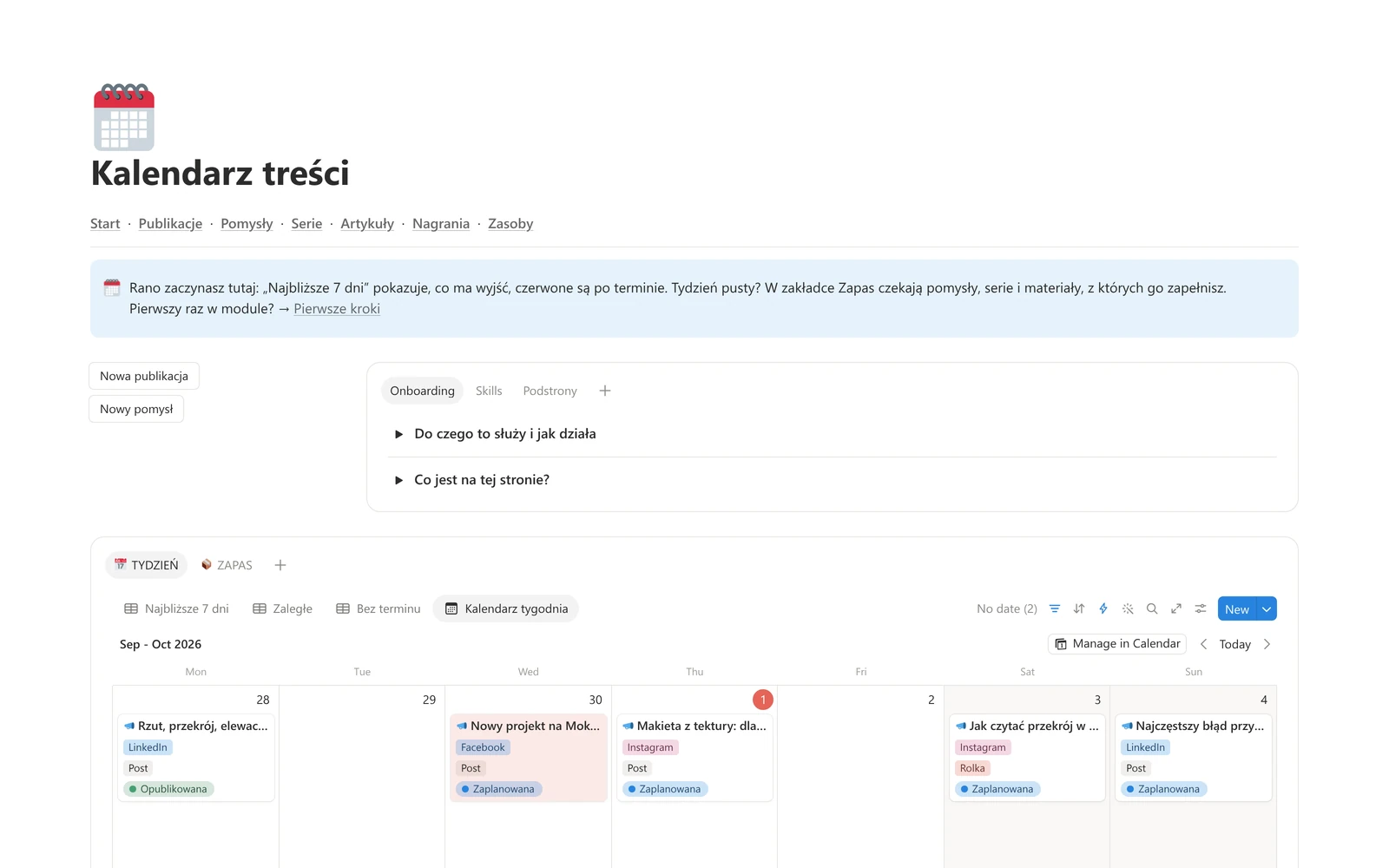
Task: Go to the Serie link
Action: coord(306,223)
